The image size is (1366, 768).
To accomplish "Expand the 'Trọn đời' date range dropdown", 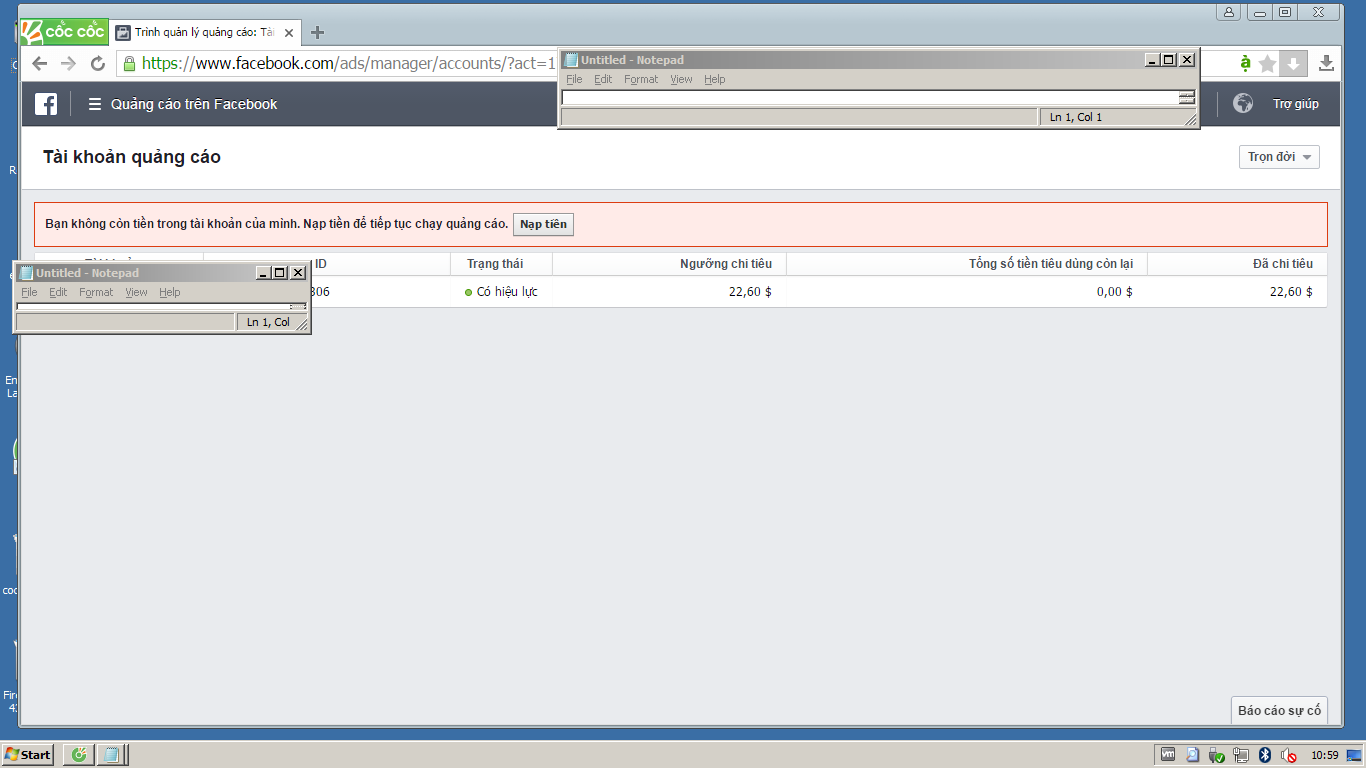I will [1279, 157].
